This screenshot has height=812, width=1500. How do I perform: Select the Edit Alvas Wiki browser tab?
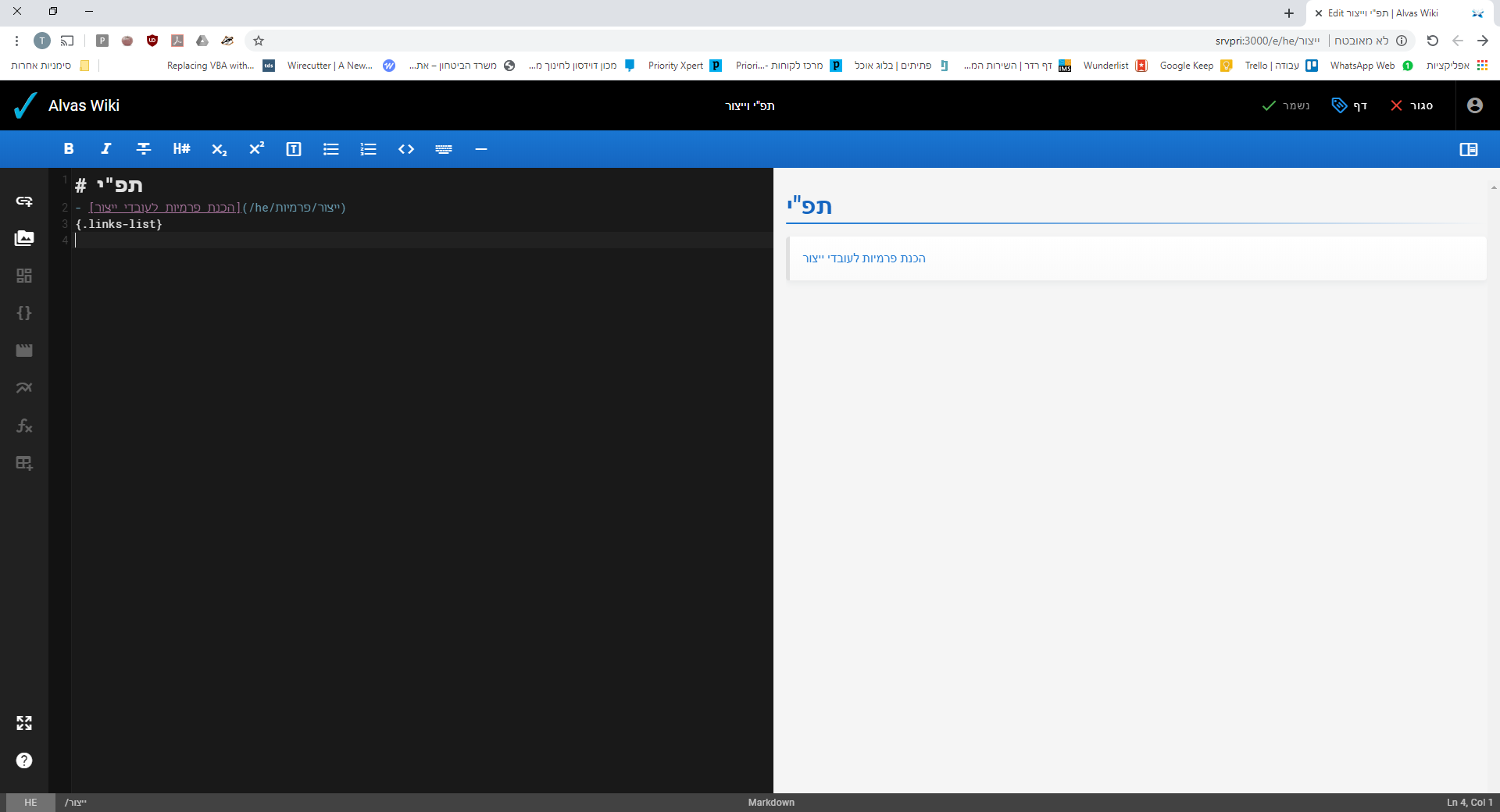tap(1398, 13)
